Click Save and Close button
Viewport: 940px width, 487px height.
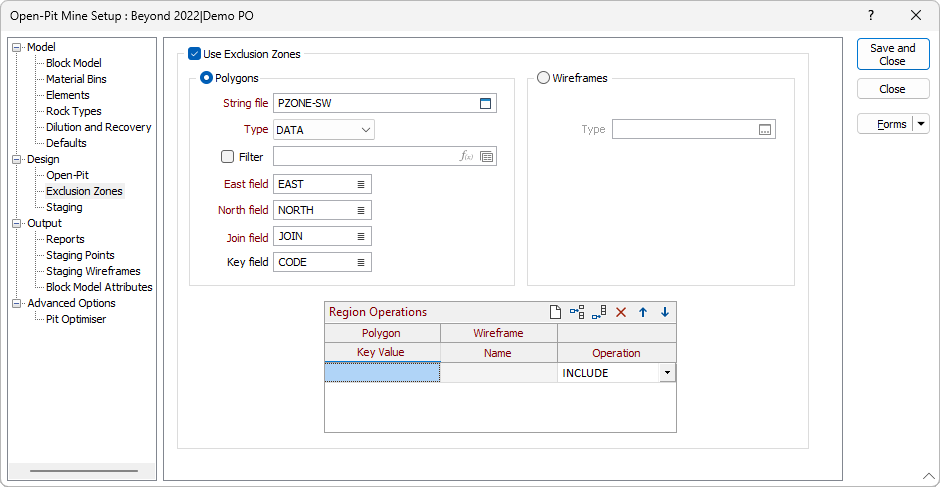click(x=892, y=54)
